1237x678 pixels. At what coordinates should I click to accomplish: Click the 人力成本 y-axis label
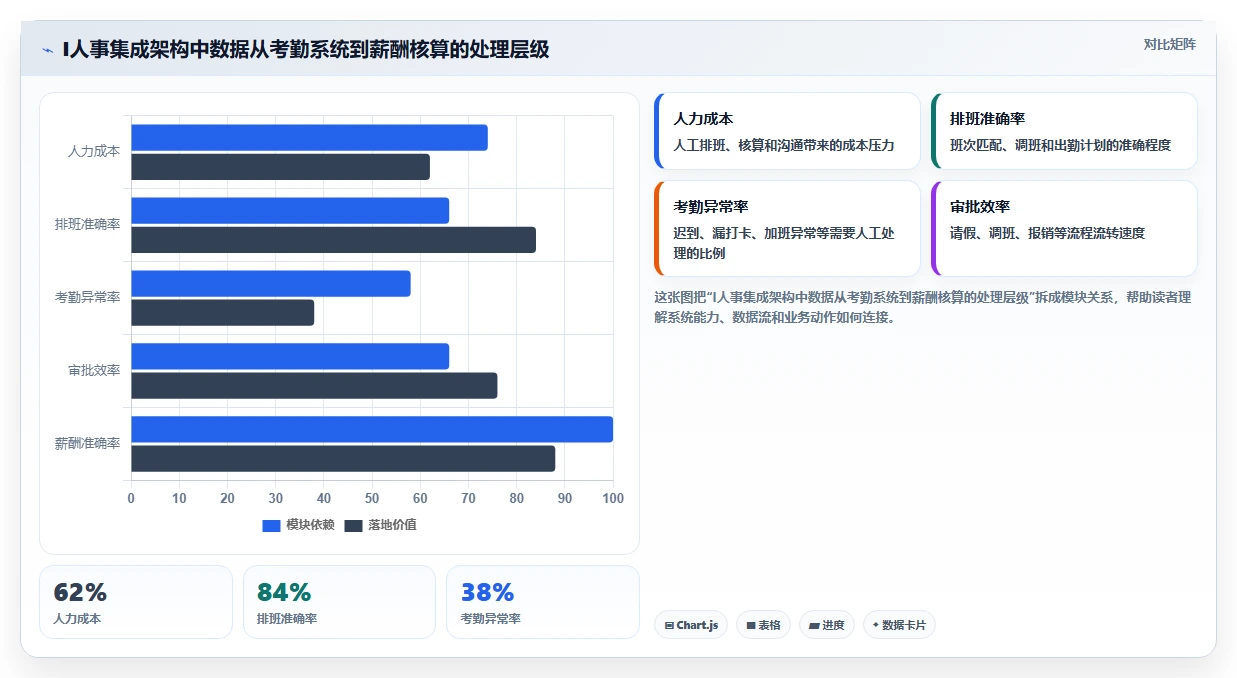point(94,152)
